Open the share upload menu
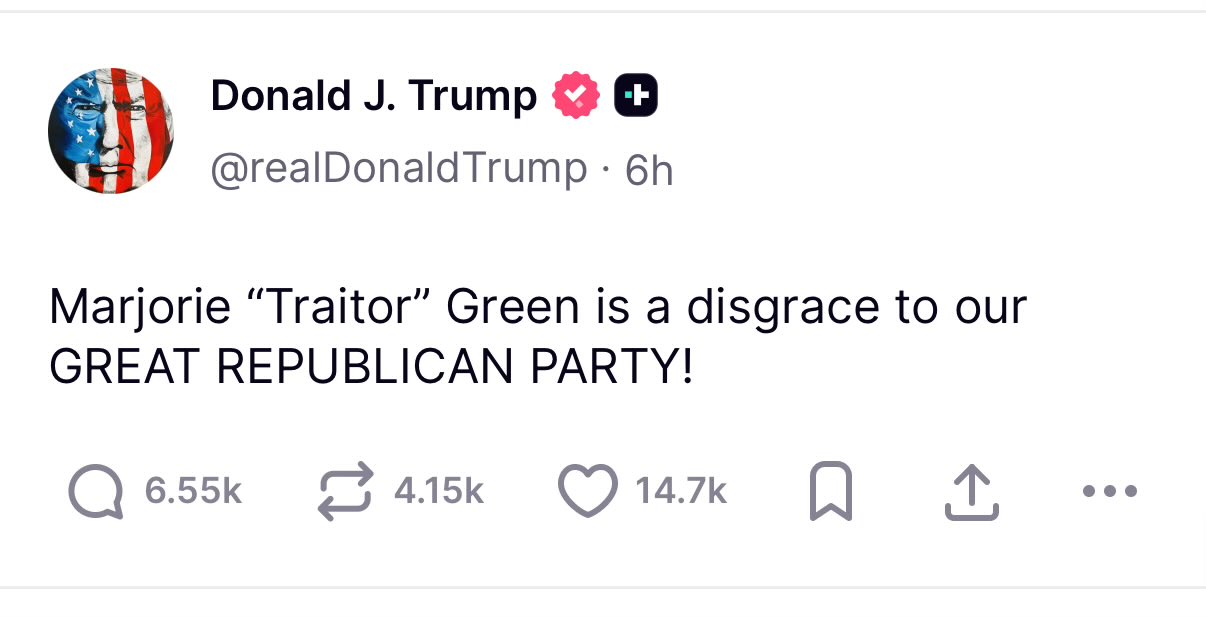The image size is (1206, 617). click(x=971, y=493)
